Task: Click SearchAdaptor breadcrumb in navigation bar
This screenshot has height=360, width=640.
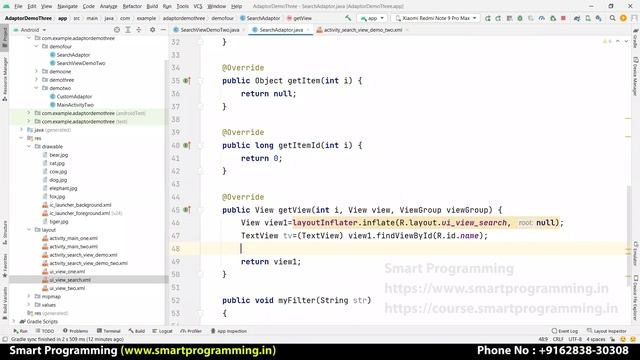Action: coord(260,18)
